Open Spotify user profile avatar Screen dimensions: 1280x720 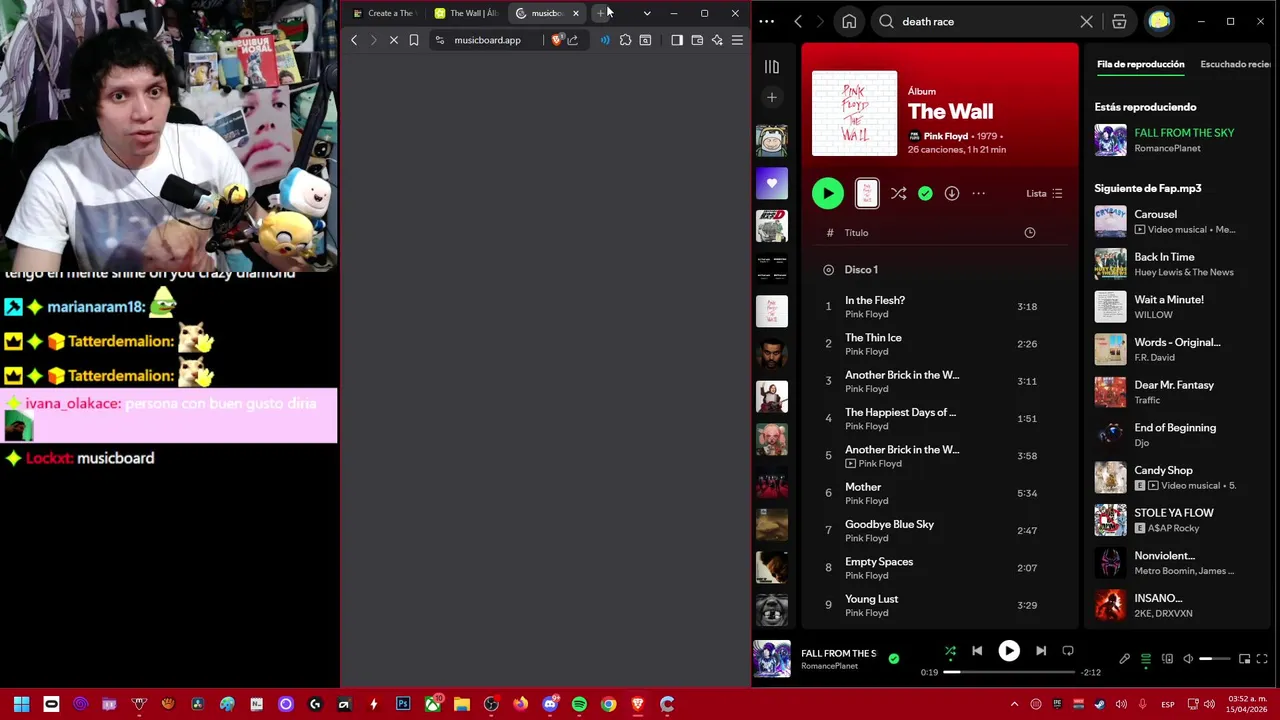pyautogui.click(x=1159, y=21)
